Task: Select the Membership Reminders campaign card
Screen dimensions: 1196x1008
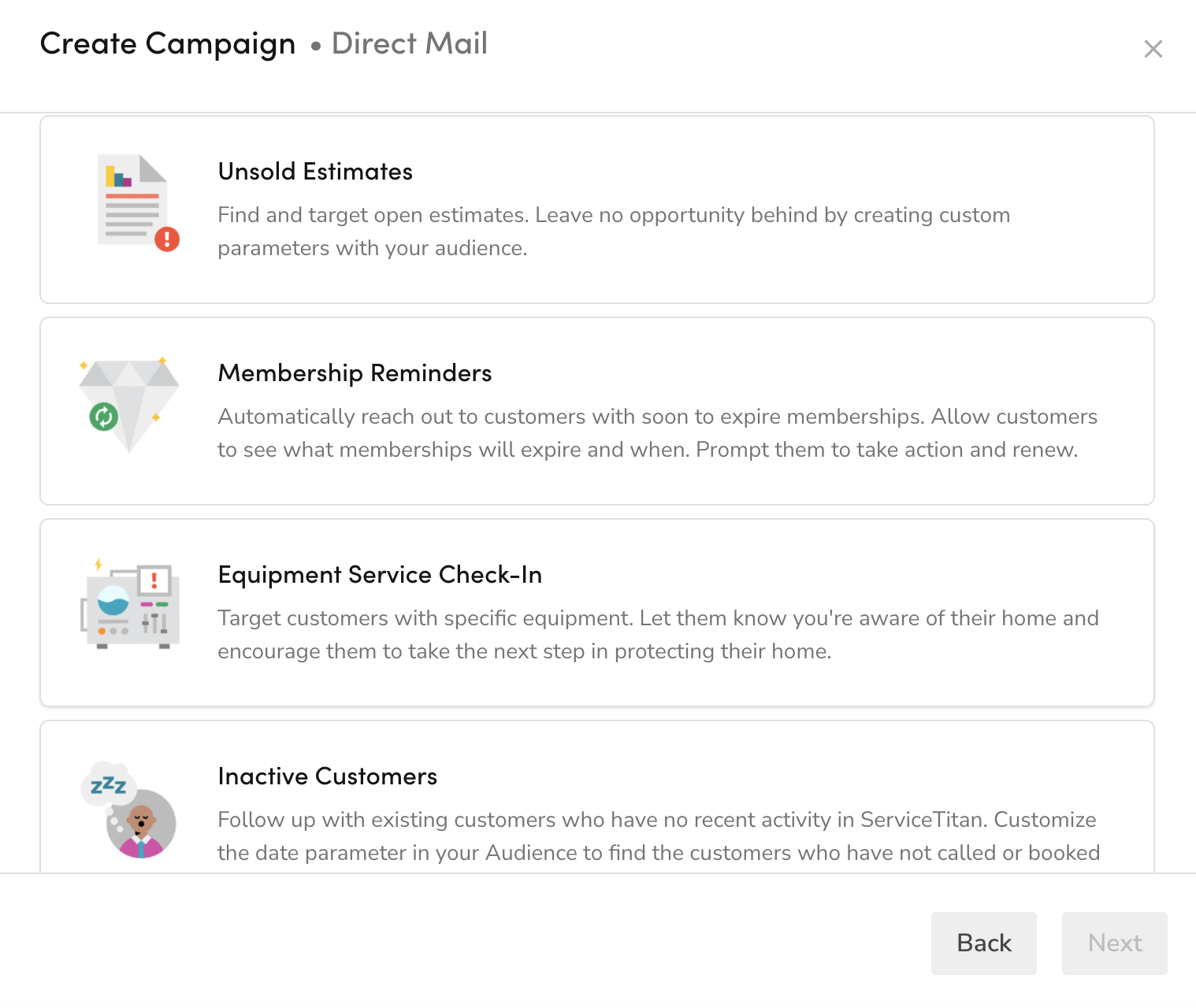Action: [x=597, y=410]
